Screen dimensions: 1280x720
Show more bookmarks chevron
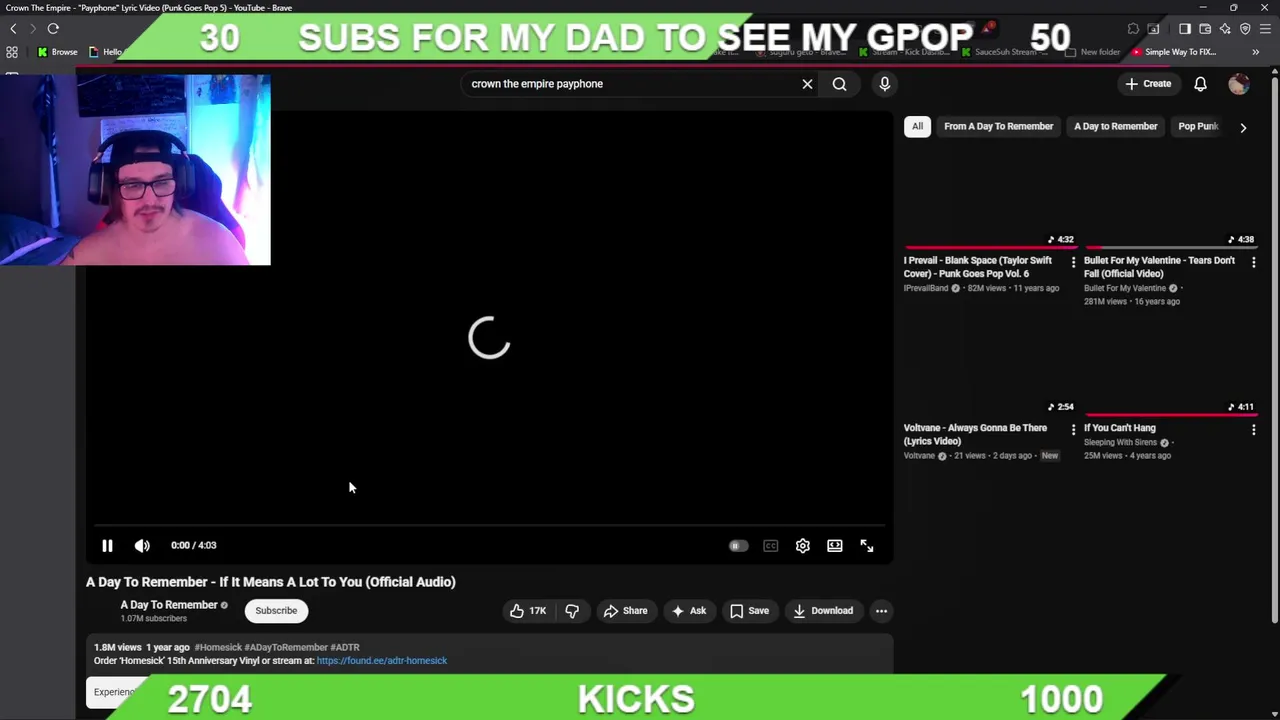pos(1256,52)
